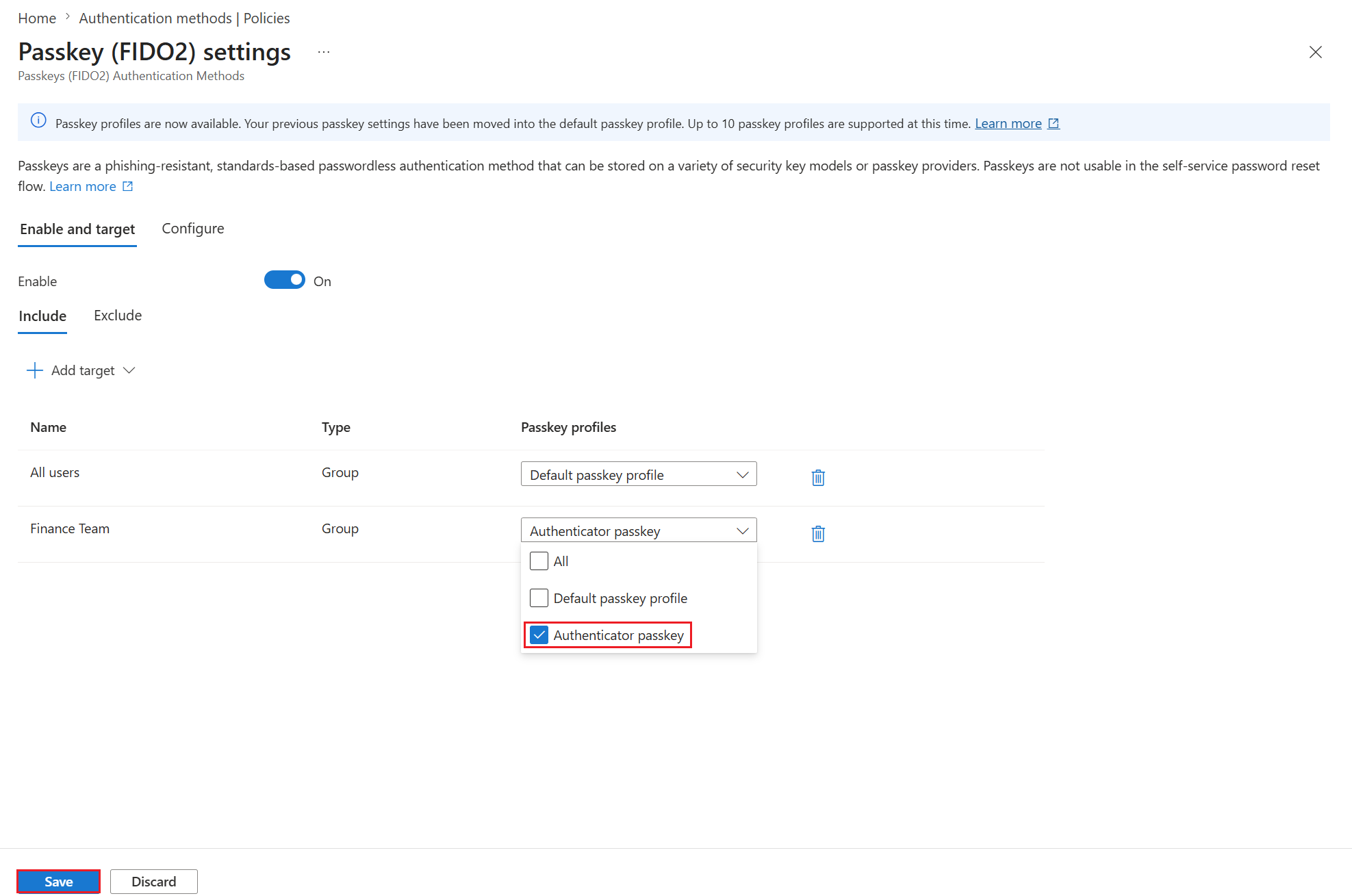This screenshot has width=1352, height=896.
Task: Go to Authentication methods | Policies breadcrumb
Action: [x=184, y=18]
